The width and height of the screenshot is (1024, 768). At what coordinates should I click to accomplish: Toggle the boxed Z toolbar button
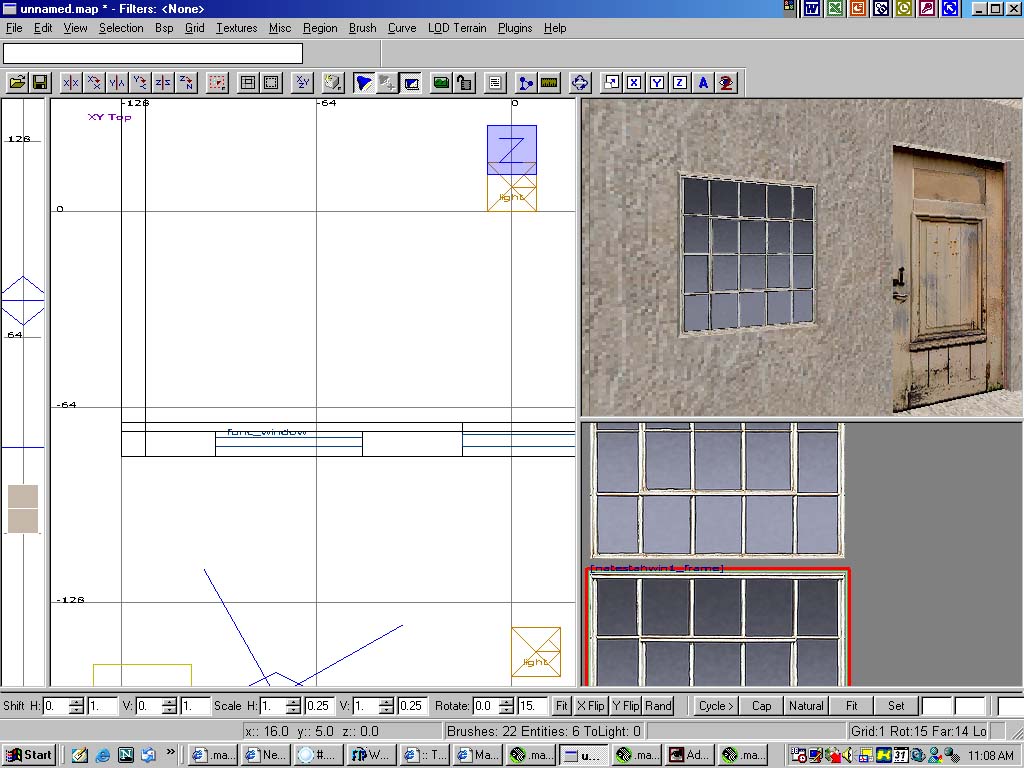680,83
